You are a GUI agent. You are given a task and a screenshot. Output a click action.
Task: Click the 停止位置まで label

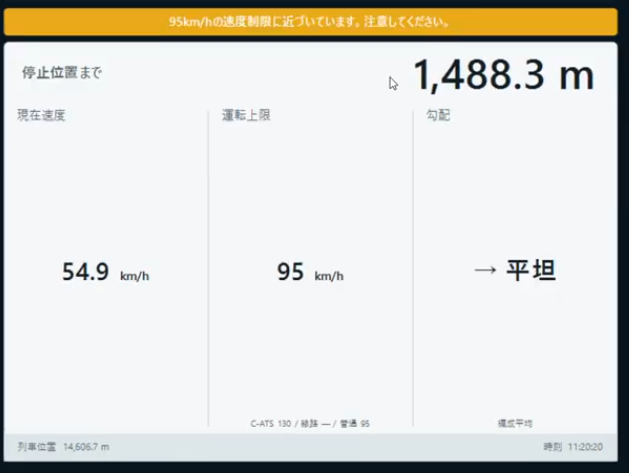click(x=62, y=73)
